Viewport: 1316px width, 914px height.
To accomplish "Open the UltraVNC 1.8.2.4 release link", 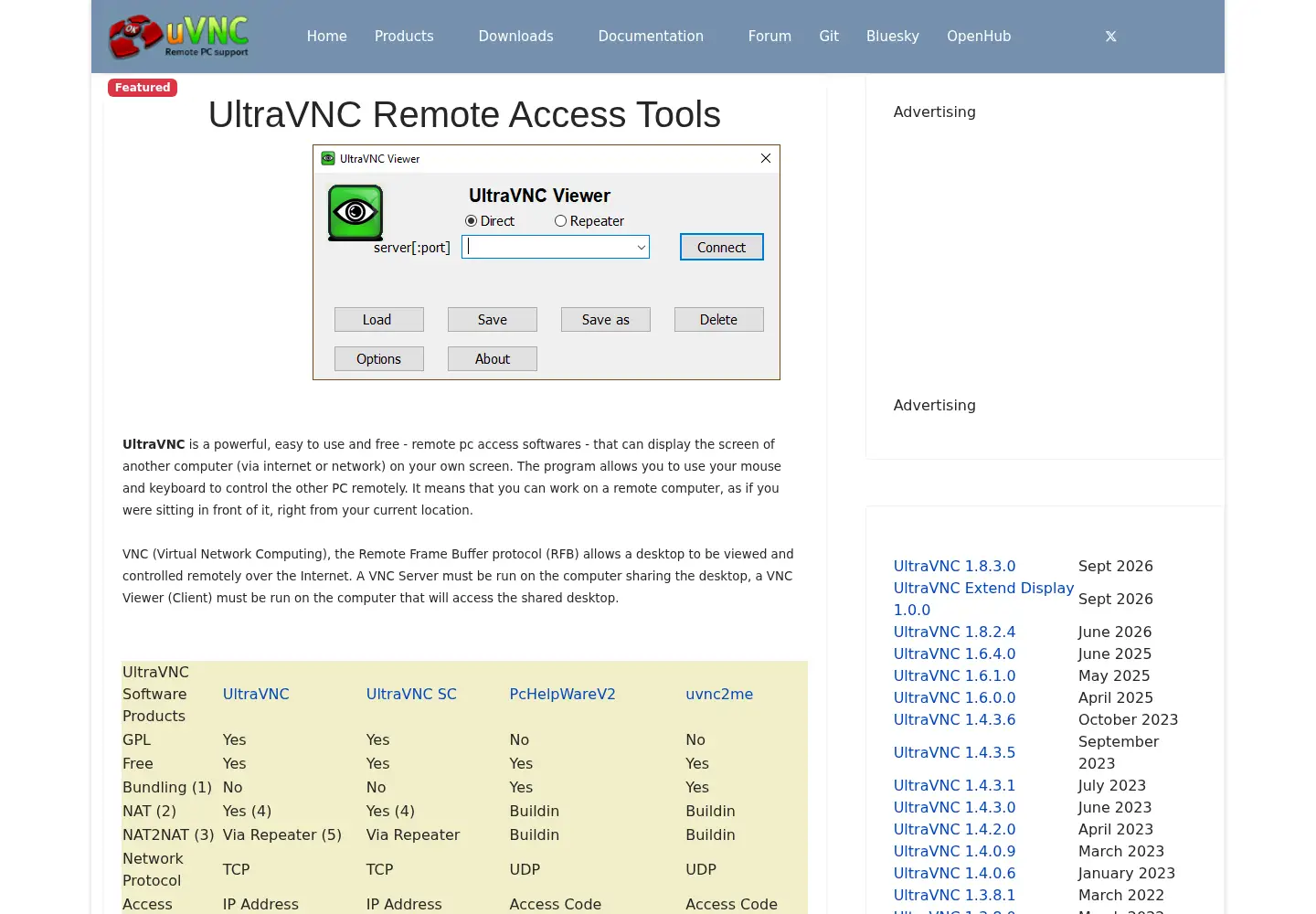I will point(954,632).
